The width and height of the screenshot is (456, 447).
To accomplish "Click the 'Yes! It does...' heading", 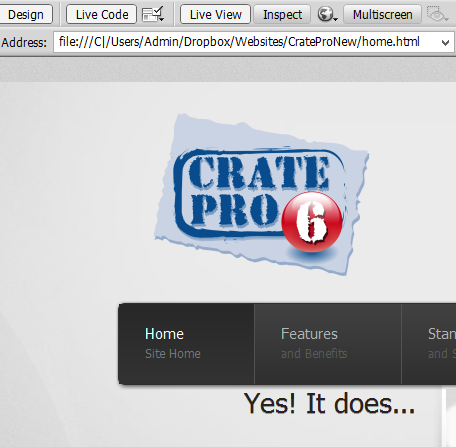I will click(329, 404).
